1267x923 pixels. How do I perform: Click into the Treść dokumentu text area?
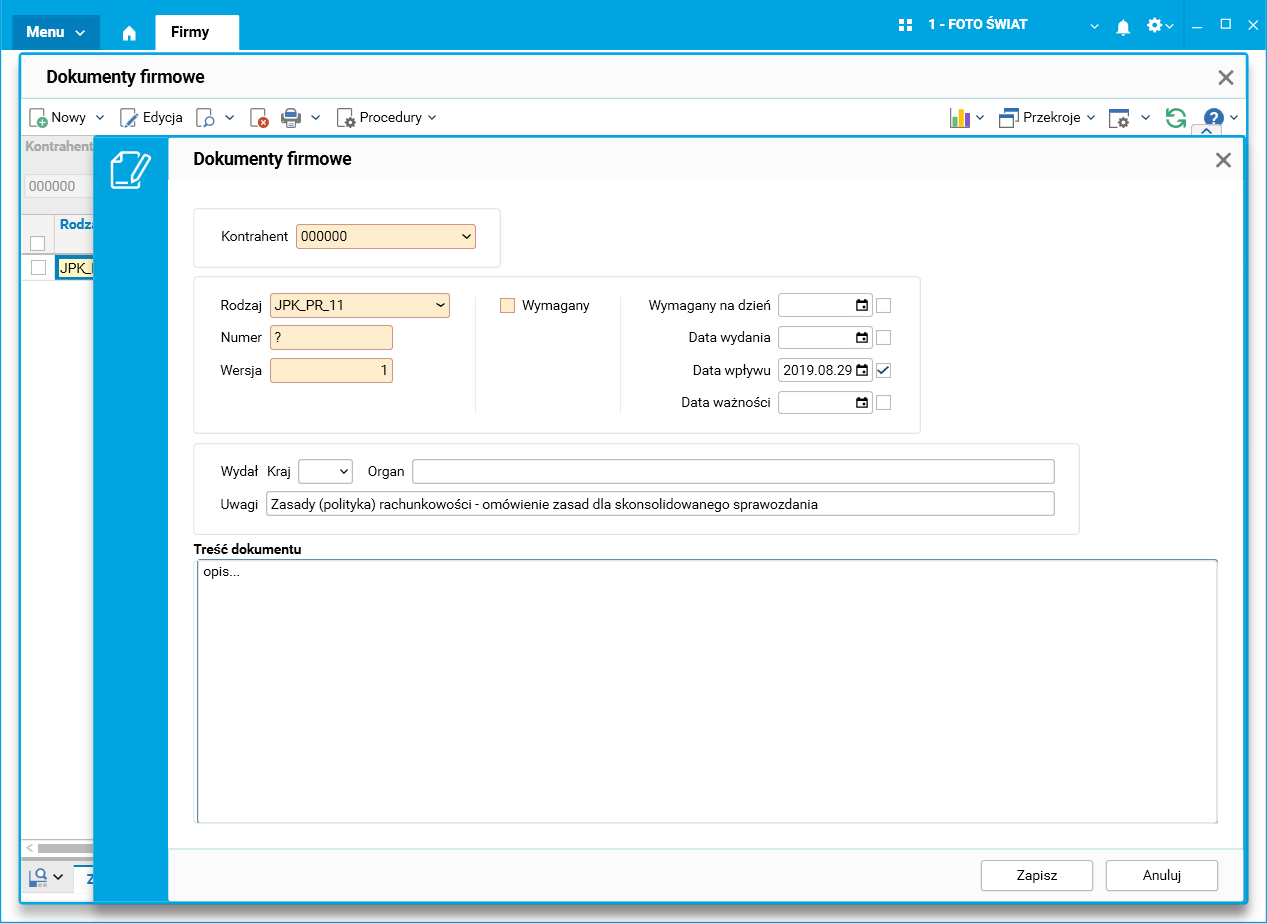(707, 691)
